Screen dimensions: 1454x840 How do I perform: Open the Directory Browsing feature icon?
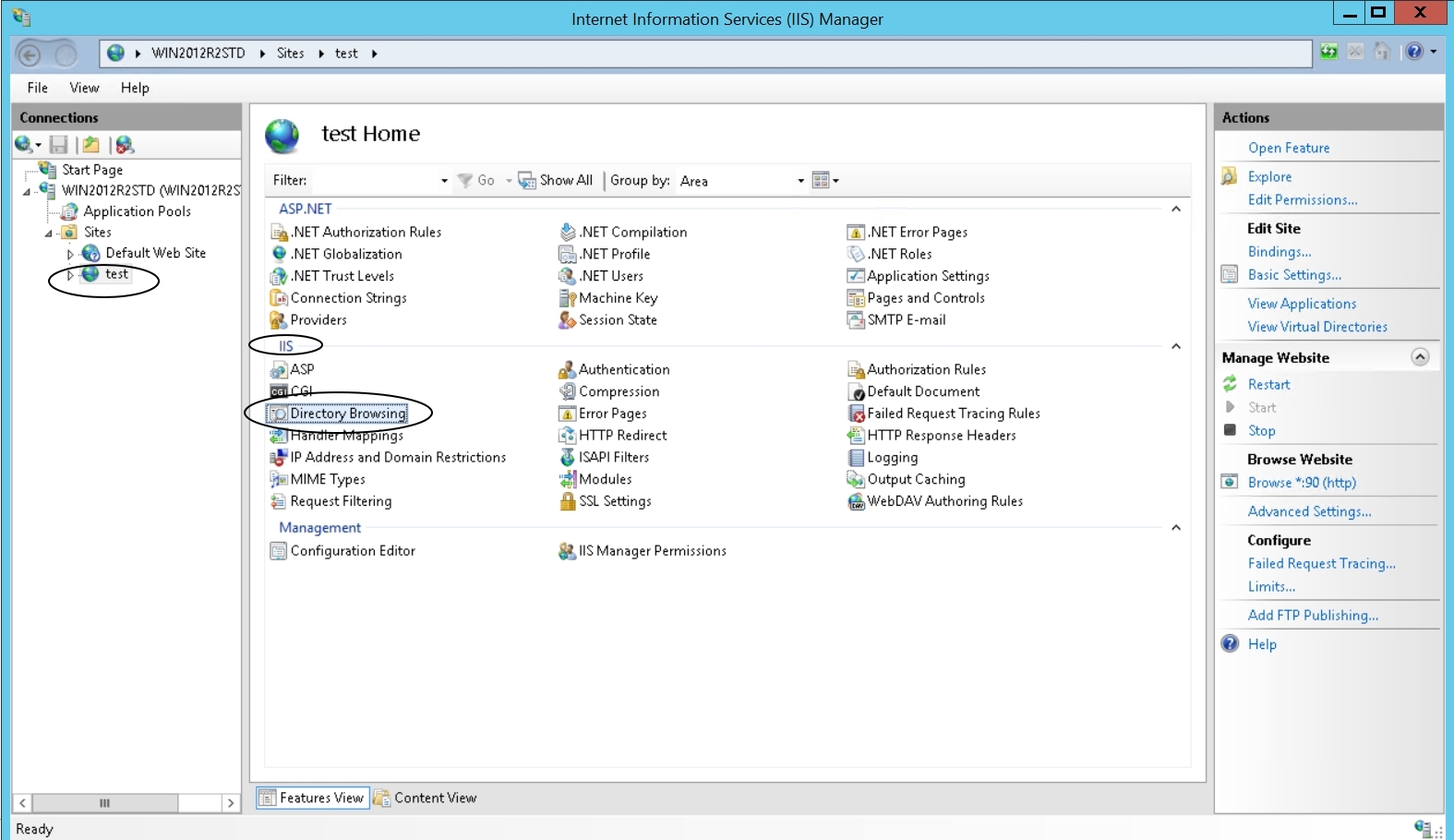279,414
